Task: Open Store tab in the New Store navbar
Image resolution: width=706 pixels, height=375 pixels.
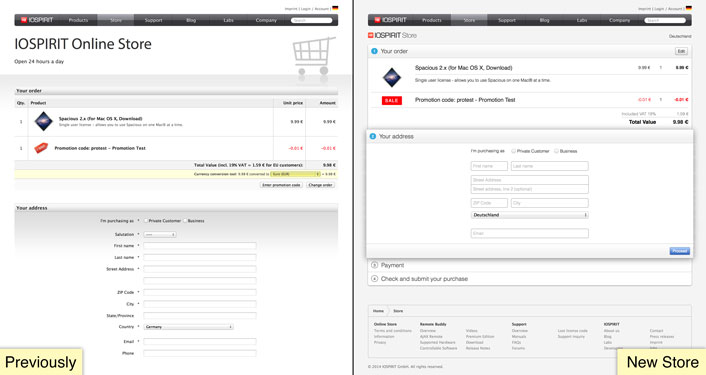Action: tap(469, 20)
